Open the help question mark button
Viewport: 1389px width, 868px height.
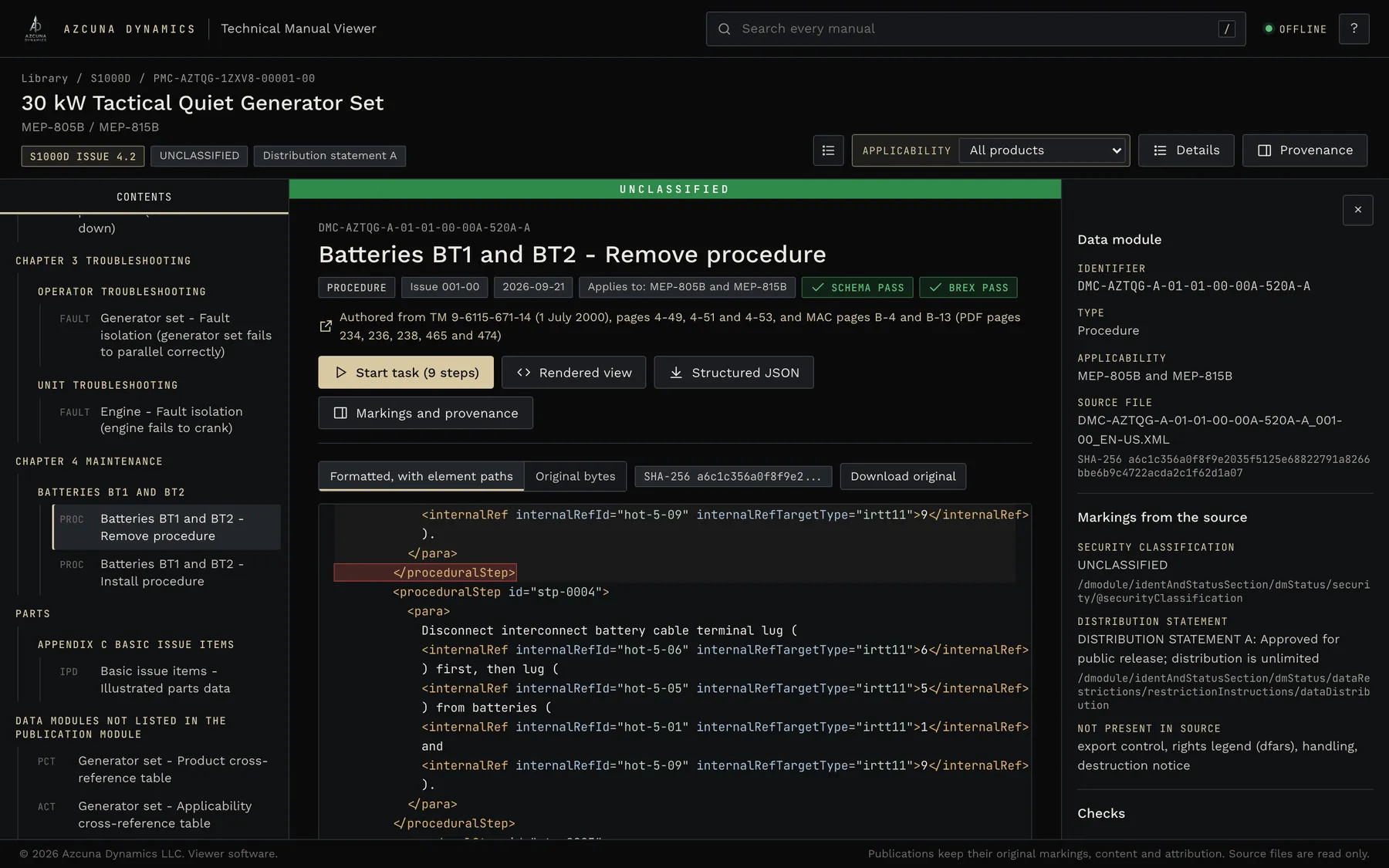[1354, 29]
